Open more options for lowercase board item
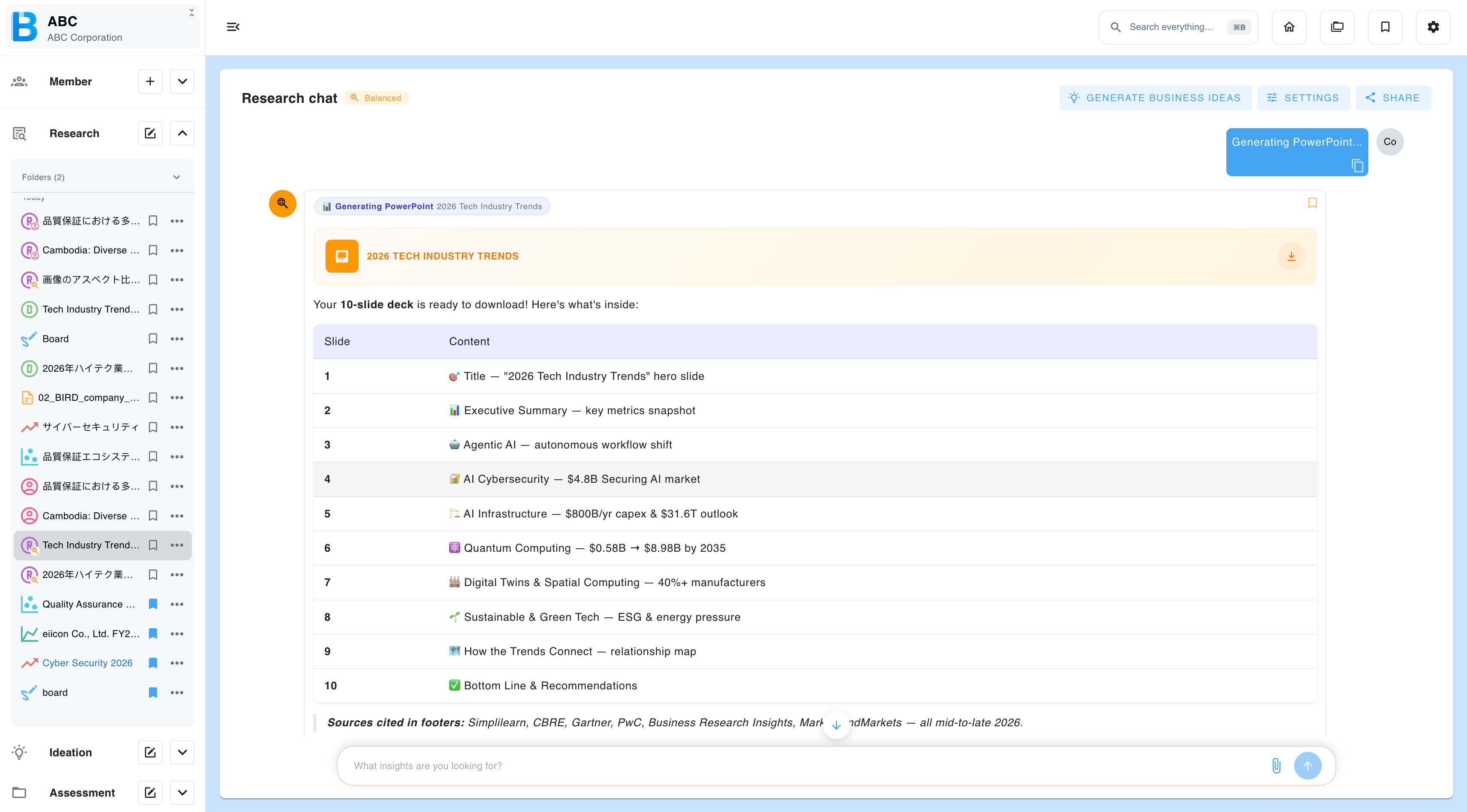 pos(177,692)
